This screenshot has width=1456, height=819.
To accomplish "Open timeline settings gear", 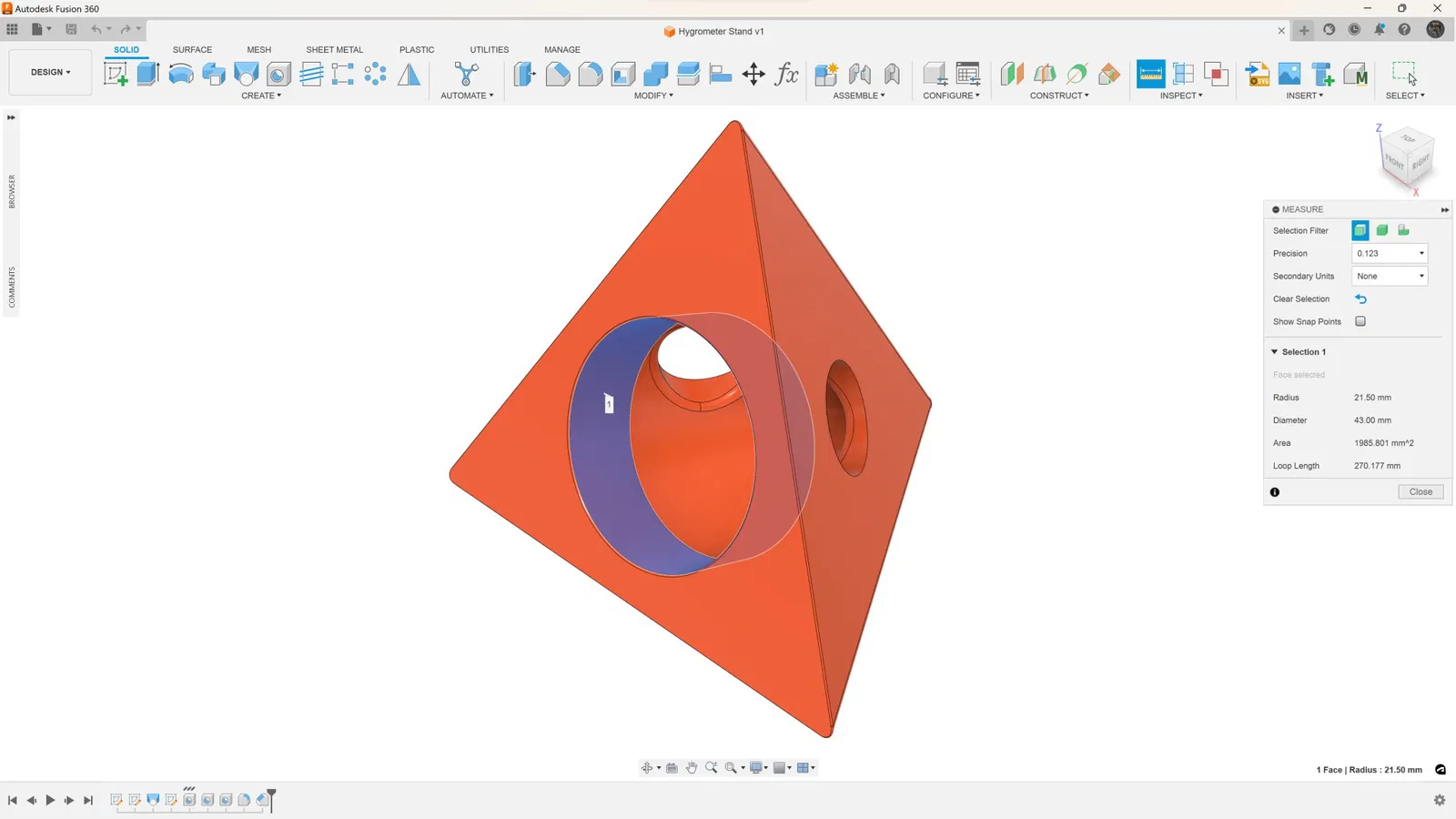I will click(x=1439, y=800).
